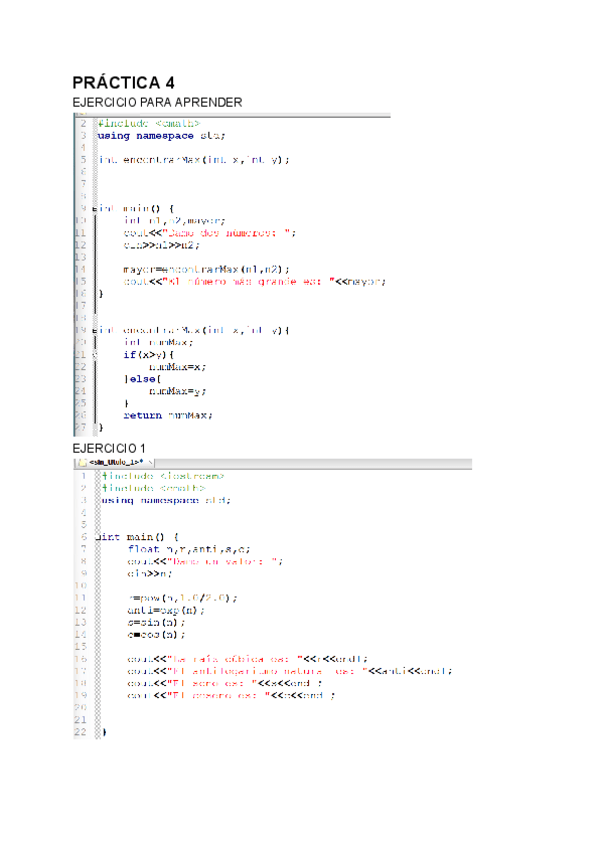Click the 'numMax=y;' line
Screen dimensions: 600x848
(177, 391)
